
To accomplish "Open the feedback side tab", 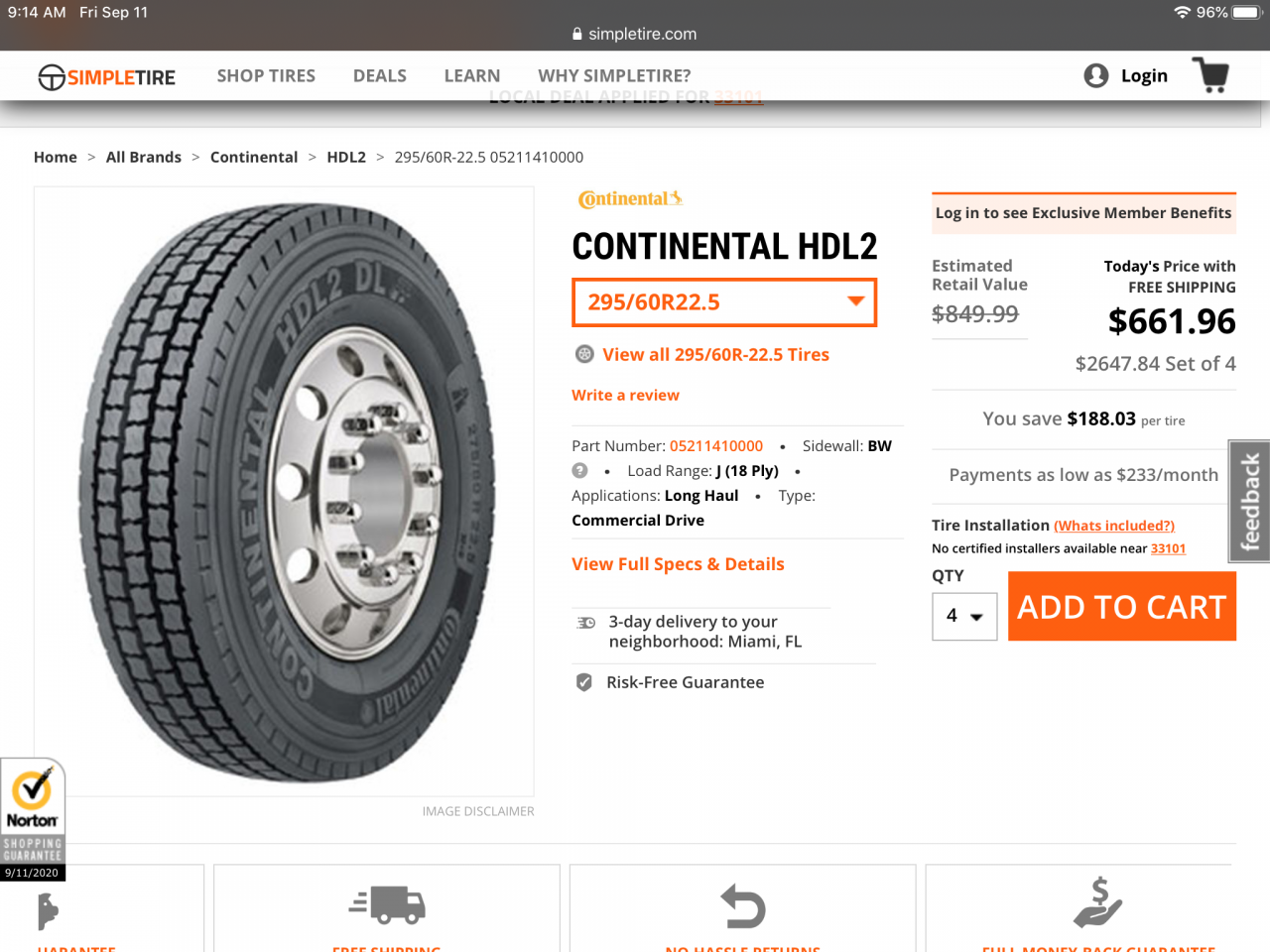I will pos(1250,501).
